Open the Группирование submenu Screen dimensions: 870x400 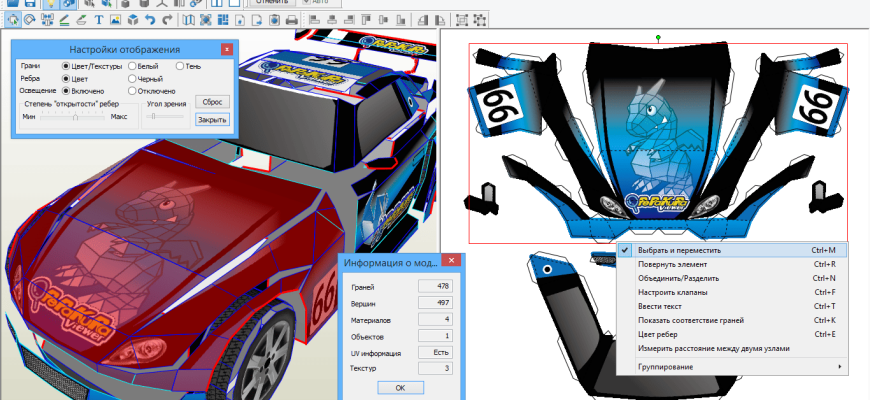(x=731, y=367)
